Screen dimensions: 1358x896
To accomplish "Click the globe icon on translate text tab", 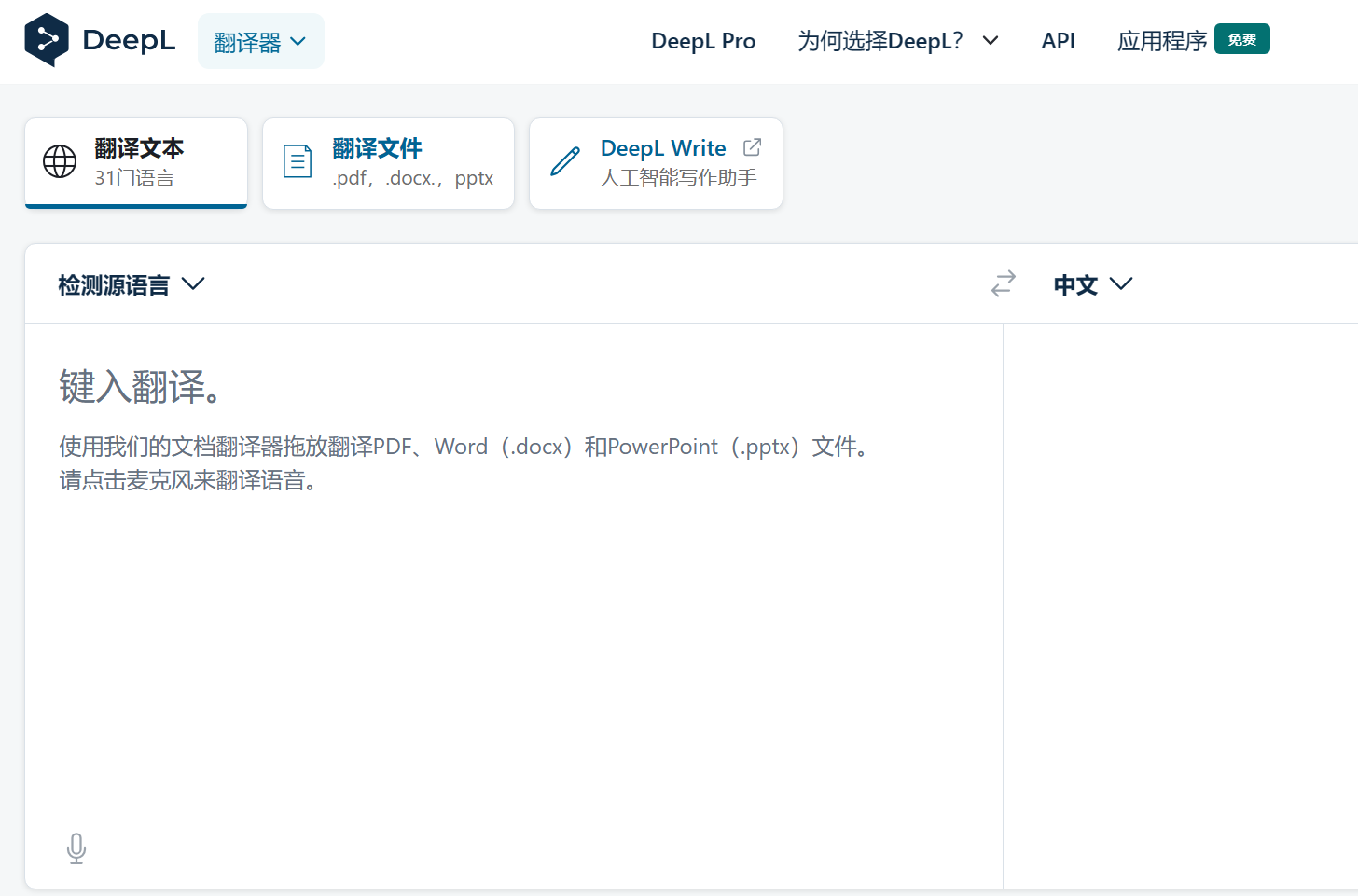I will click(x=60, y=161).
